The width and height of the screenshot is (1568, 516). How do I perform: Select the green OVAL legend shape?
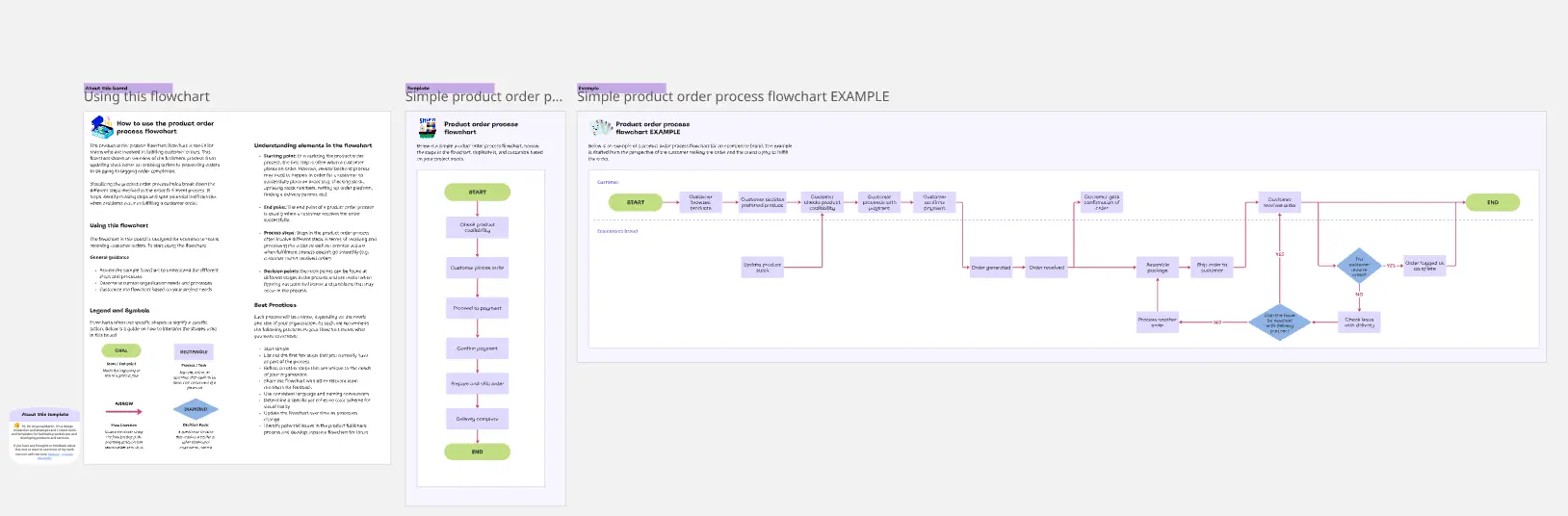coord(121,350)
